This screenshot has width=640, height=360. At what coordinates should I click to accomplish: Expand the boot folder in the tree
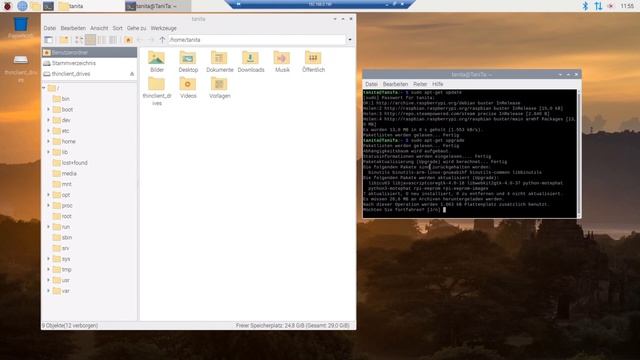[x=48, y=109]
